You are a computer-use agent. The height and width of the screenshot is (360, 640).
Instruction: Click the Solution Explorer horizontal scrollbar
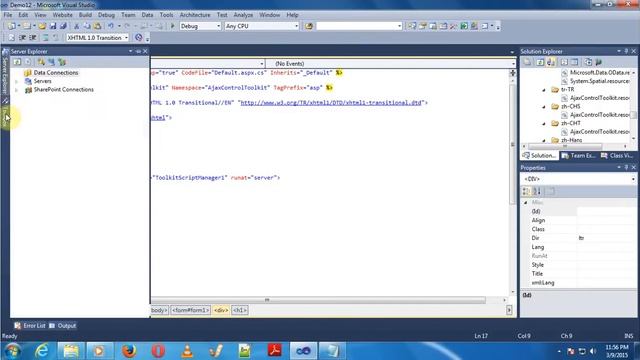[565, 146]
